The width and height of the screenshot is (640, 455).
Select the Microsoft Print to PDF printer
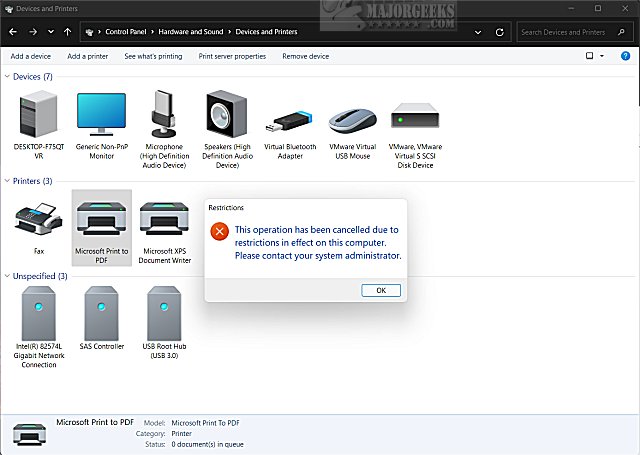tap(102, 228)
